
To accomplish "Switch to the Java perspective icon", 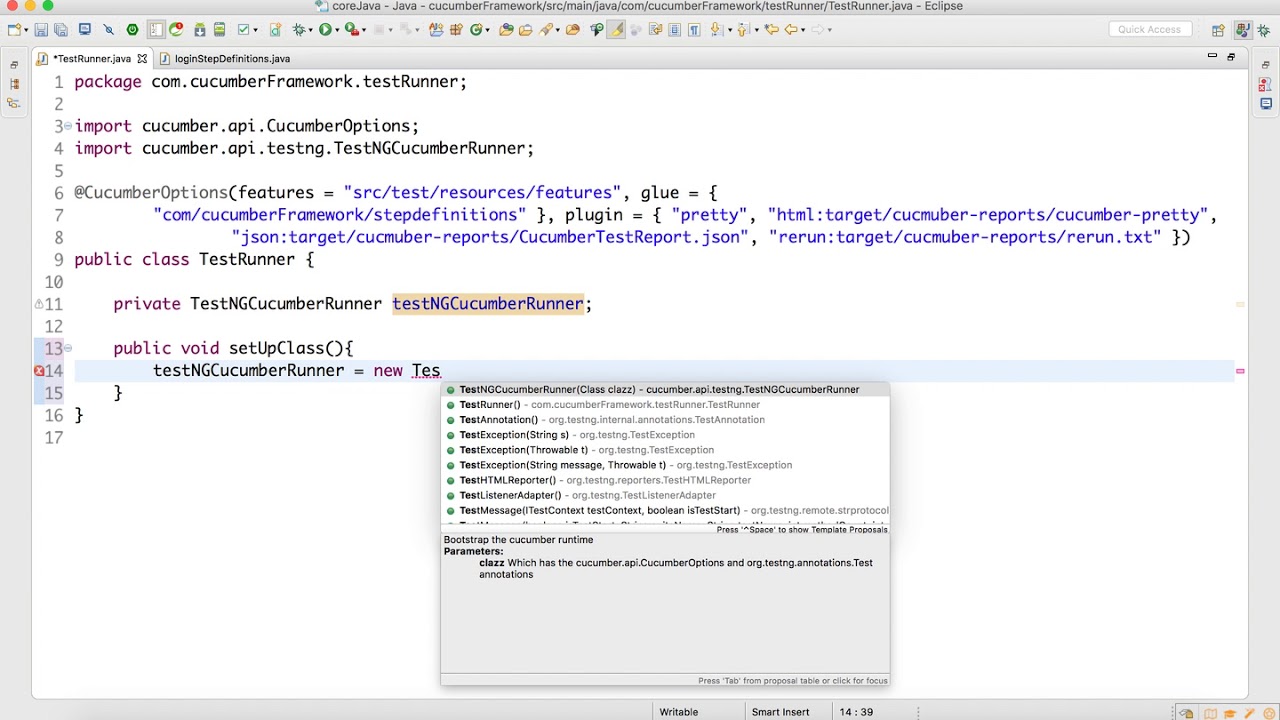I will coord(1242,30).
